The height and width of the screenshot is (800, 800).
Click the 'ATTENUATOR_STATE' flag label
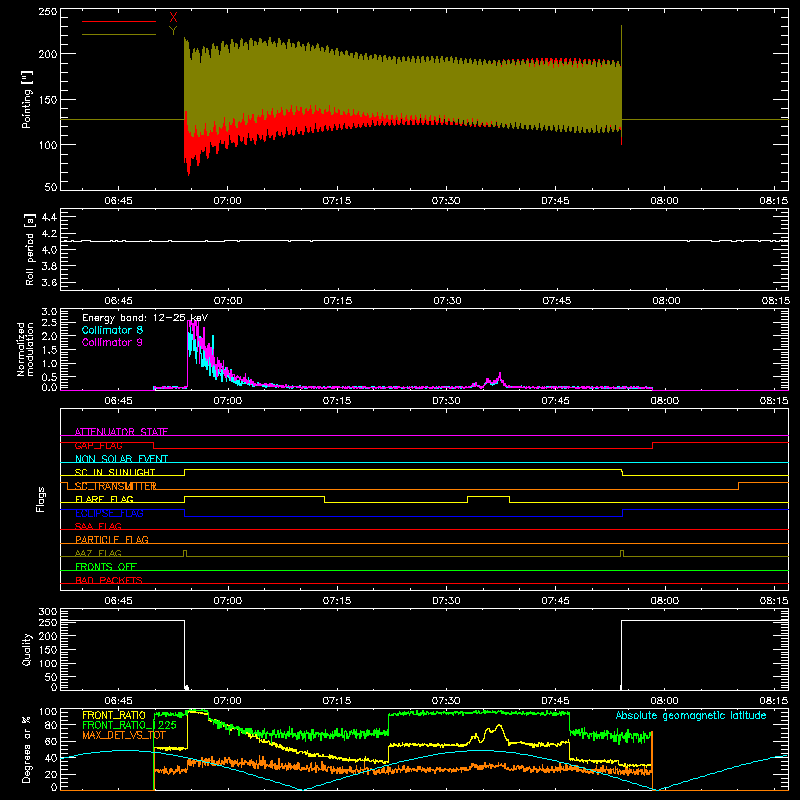pyautogui.click(x=121, y=432)
